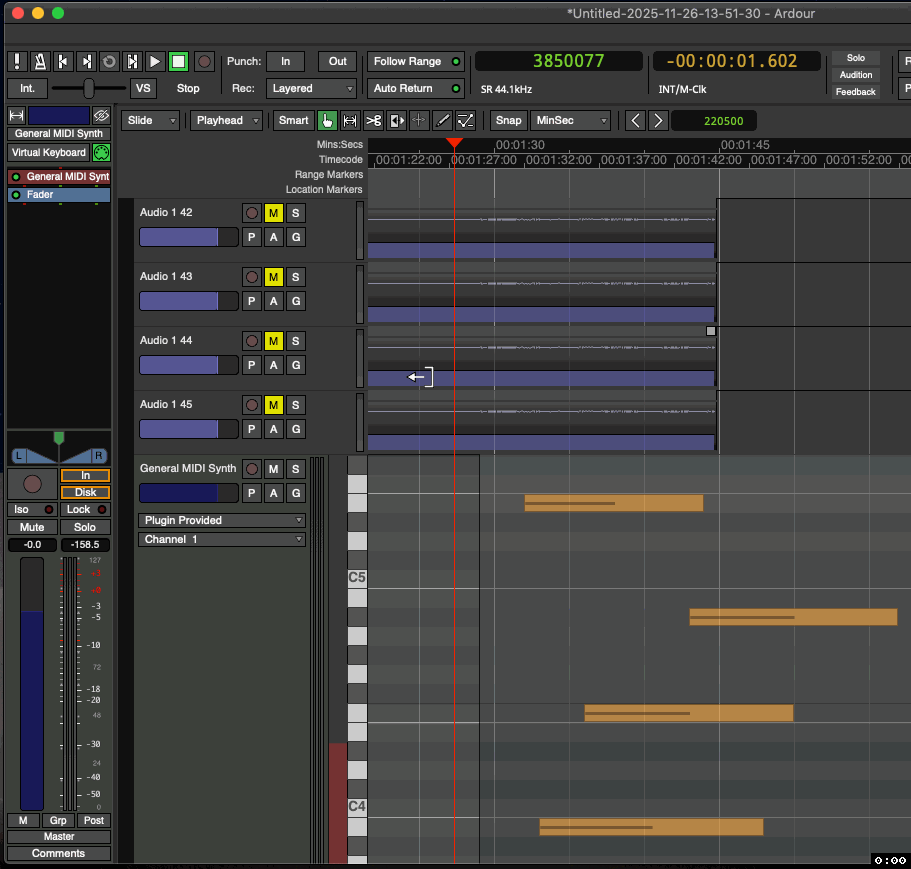Image resolution: width=911 pixels, height=869 pixels.
Task: Click the red playhead marker on timeline
Action: tap(455, 144)
